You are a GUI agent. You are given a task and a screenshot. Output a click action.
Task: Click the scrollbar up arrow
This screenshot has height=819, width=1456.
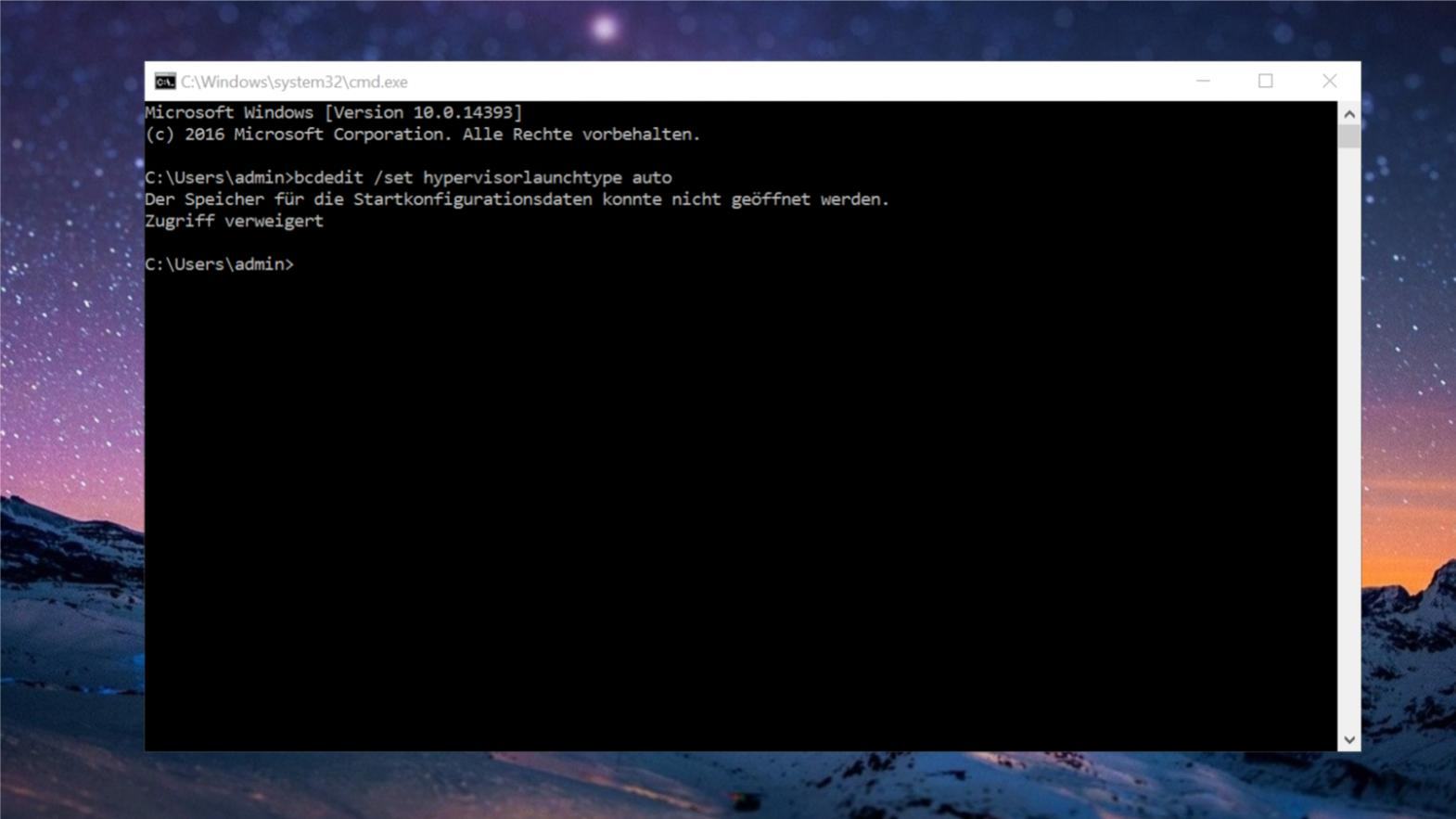pos(1349,113)
